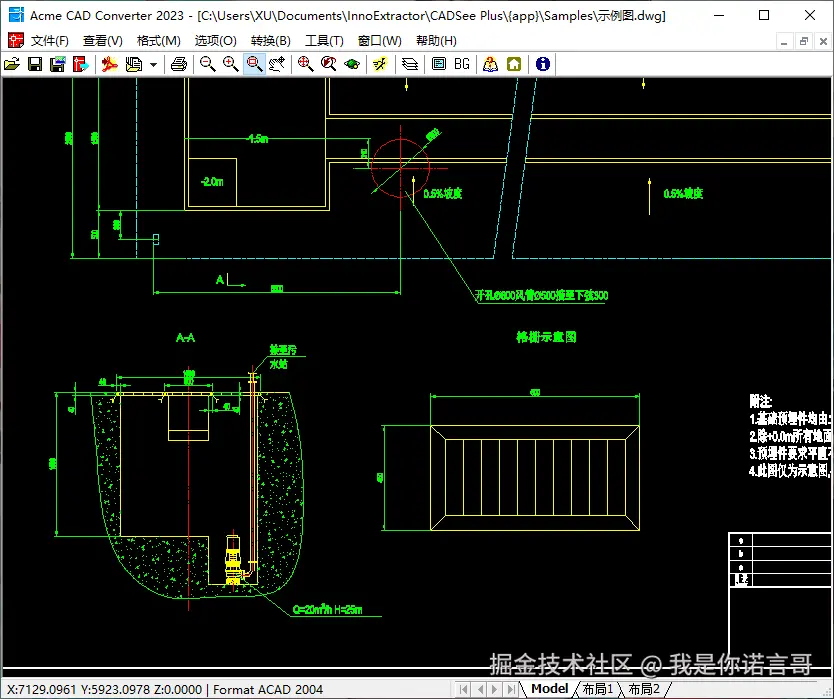
Task: Minimize the inner document window
Action: [783, 41]
